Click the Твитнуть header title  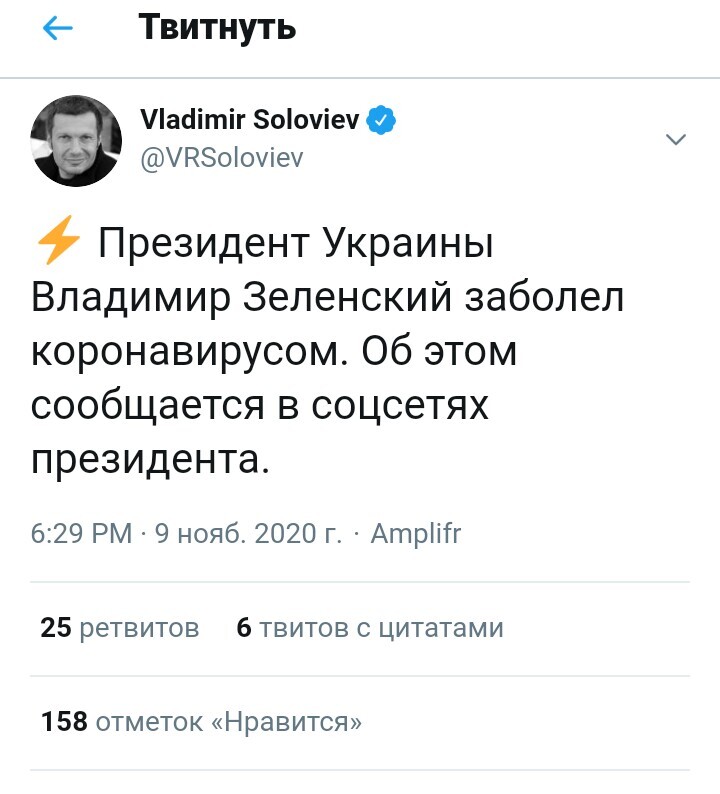tap(217, 28)
